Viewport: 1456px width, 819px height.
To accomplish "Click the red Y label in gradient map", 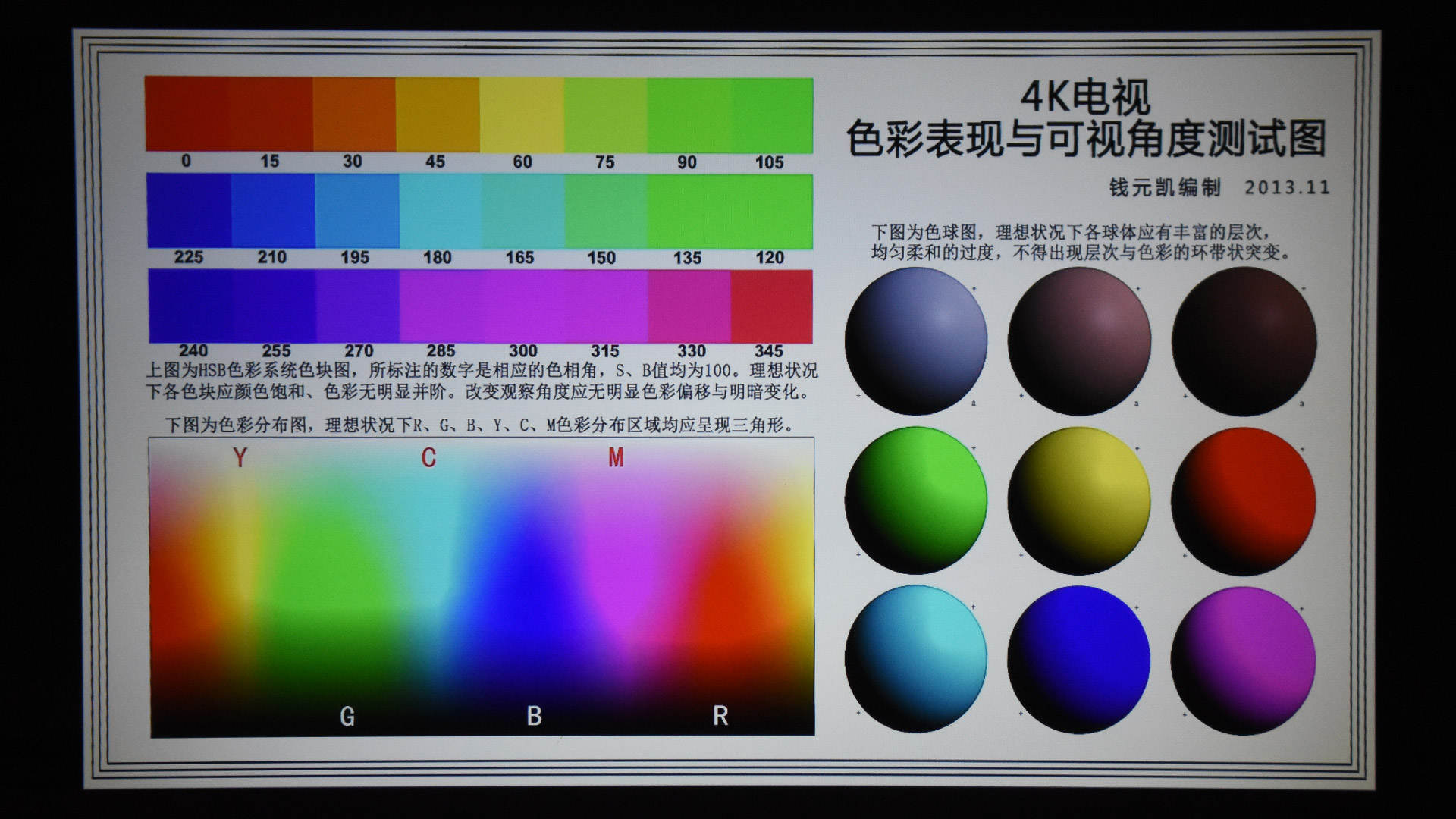I will pyautogui.click(x=240, y=457).
